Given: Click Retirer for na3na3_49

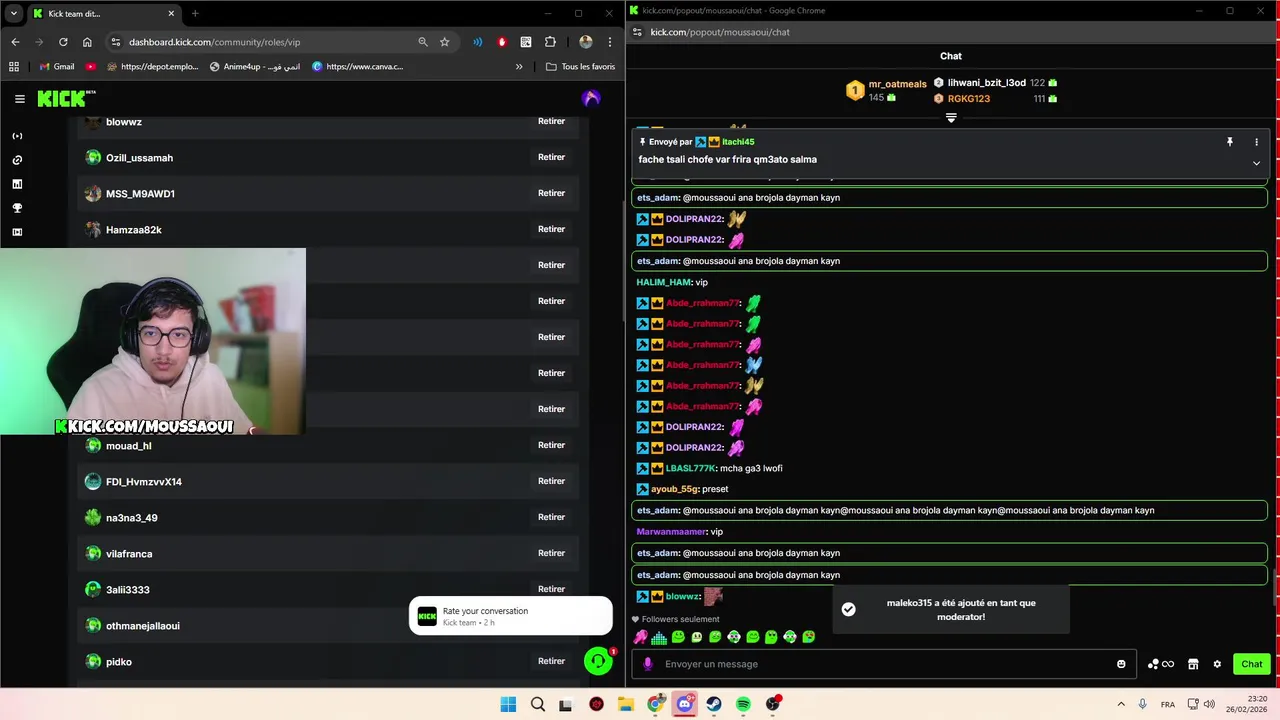Looking at the screenshot, I should 551,517.
